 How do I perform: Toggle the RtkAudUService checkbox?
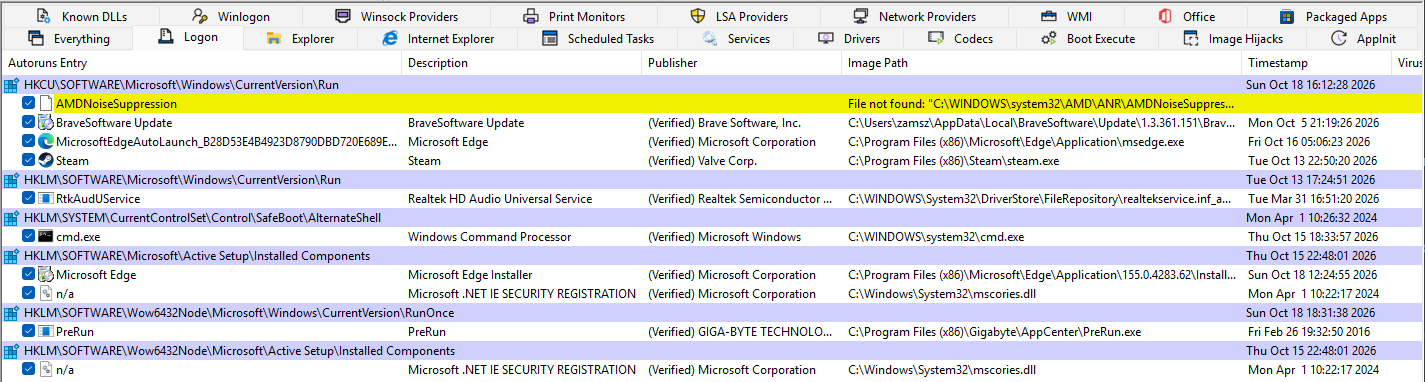pyautogui.click(x=29, y=199)
